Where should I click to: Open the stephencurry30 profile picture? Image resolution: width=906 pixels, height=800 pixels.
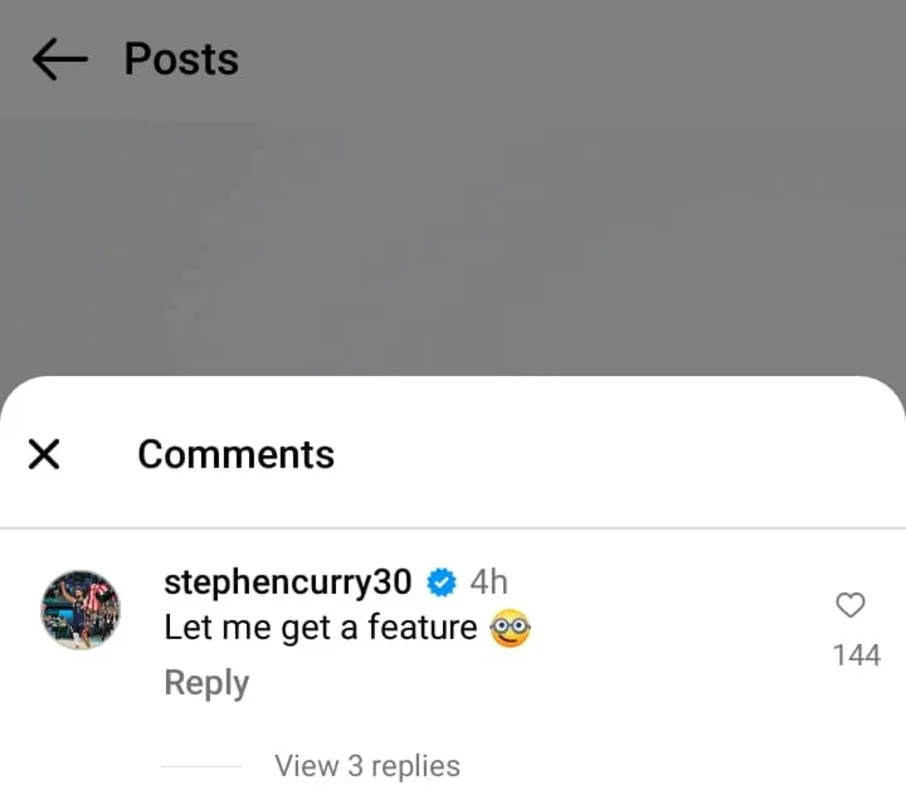[x=80, y=610]
